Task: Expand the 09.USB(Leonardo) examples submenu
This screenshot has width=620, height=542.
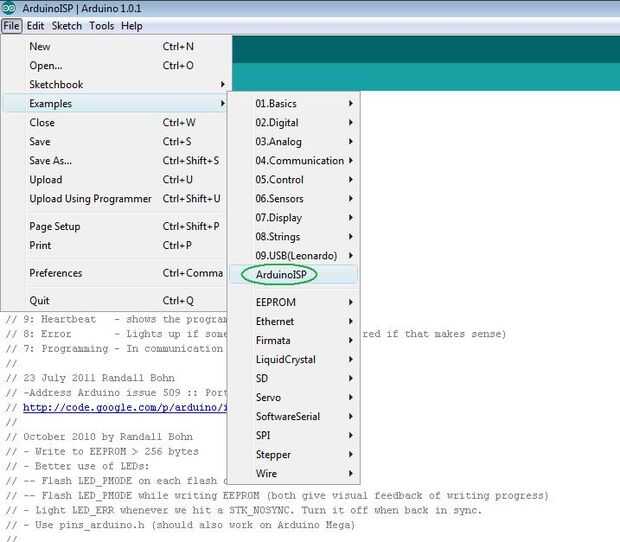Action: pyautogui.click(x=294, y=255)
